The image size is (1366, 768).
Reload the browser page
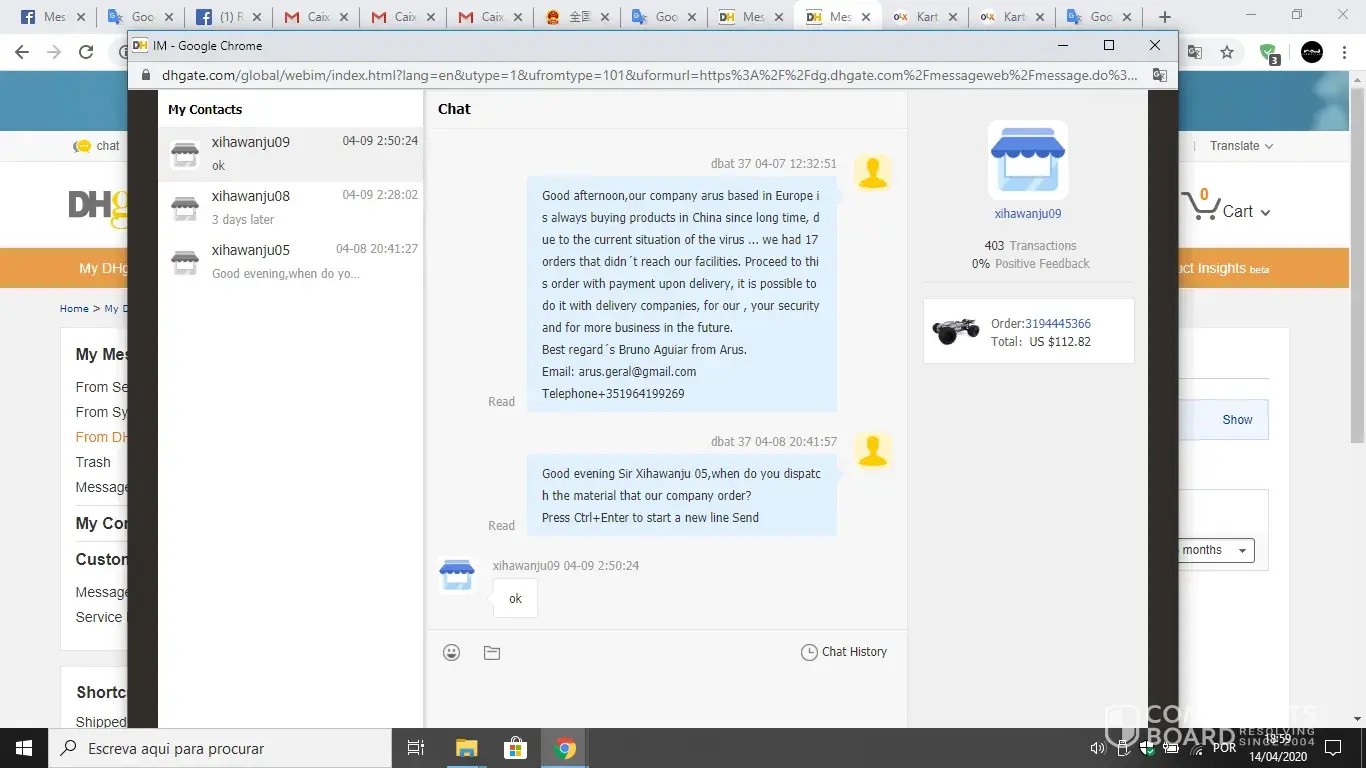pos(86,53)
